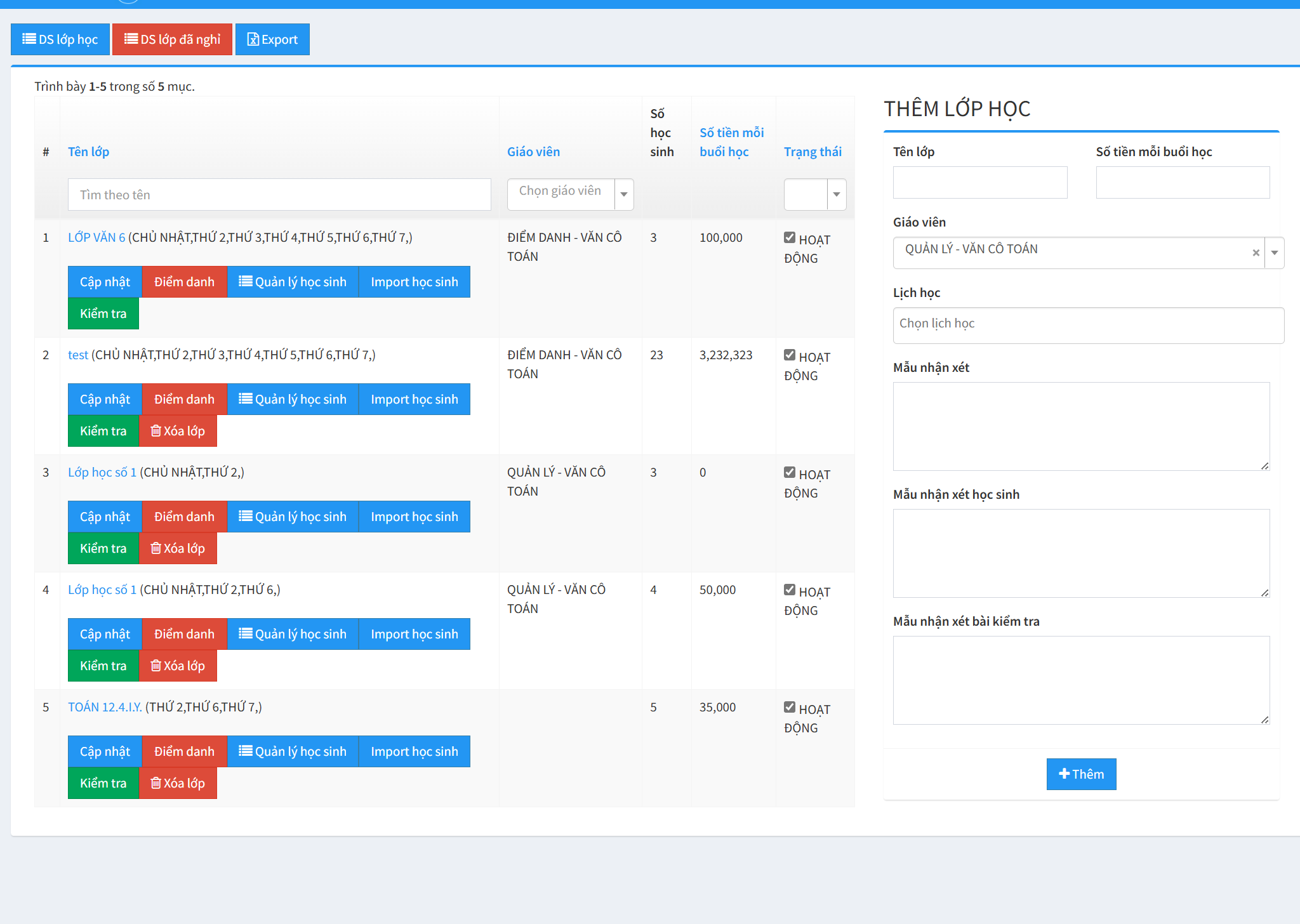
Task: Delete TOÁN 12.4.I.Y. class via trash button
Action: [x=178, y=783]
